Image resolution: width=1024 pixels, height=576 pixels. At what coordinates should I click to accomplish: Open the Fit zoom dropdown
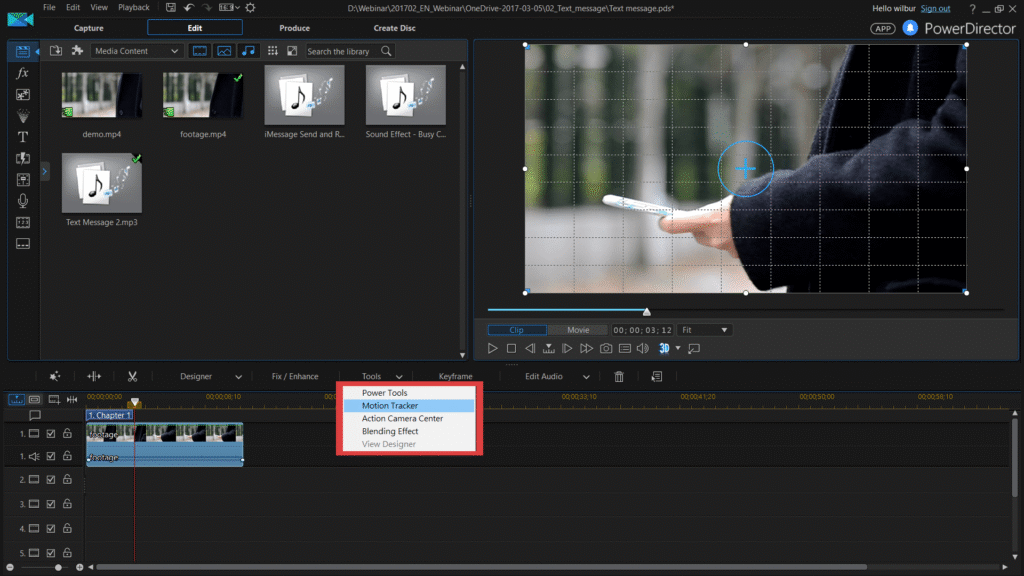tap(704, 330)
